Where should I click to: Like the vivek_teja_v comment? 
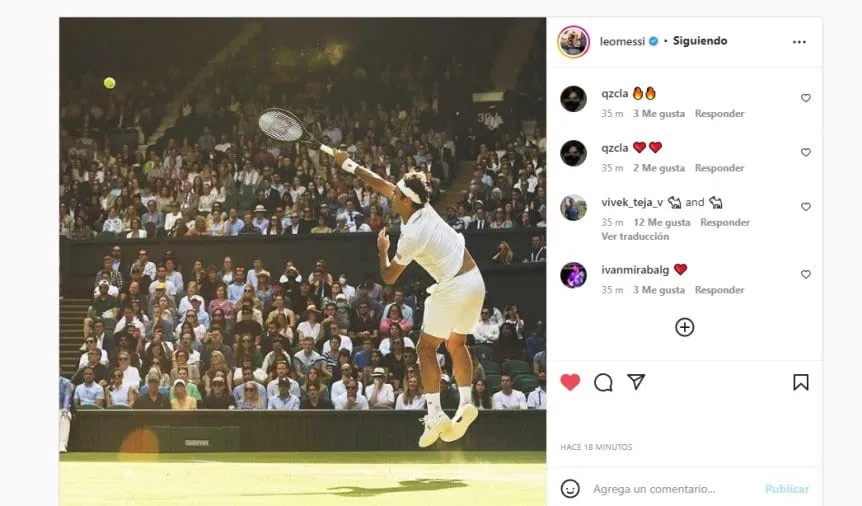coord(806,207)
